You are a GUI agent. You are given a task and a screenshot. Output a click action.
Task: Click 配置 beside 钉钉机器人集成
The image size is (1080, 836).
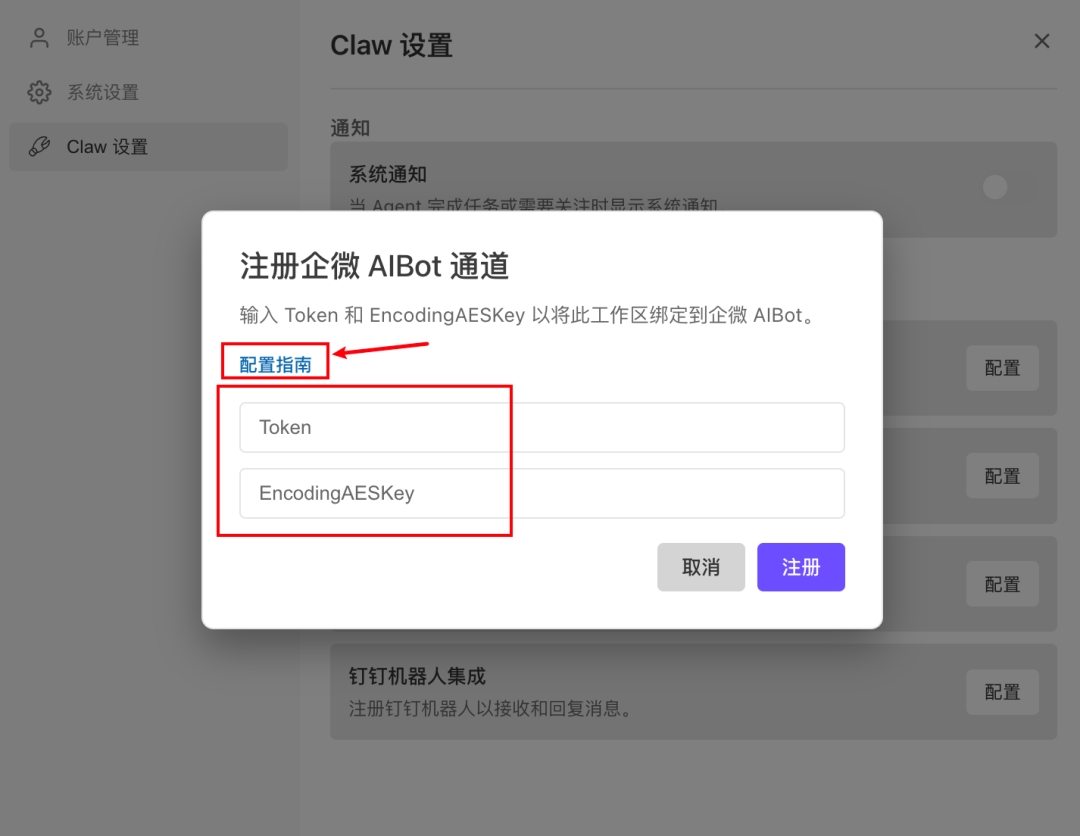pyautogui.click(x=1002, y=692)
